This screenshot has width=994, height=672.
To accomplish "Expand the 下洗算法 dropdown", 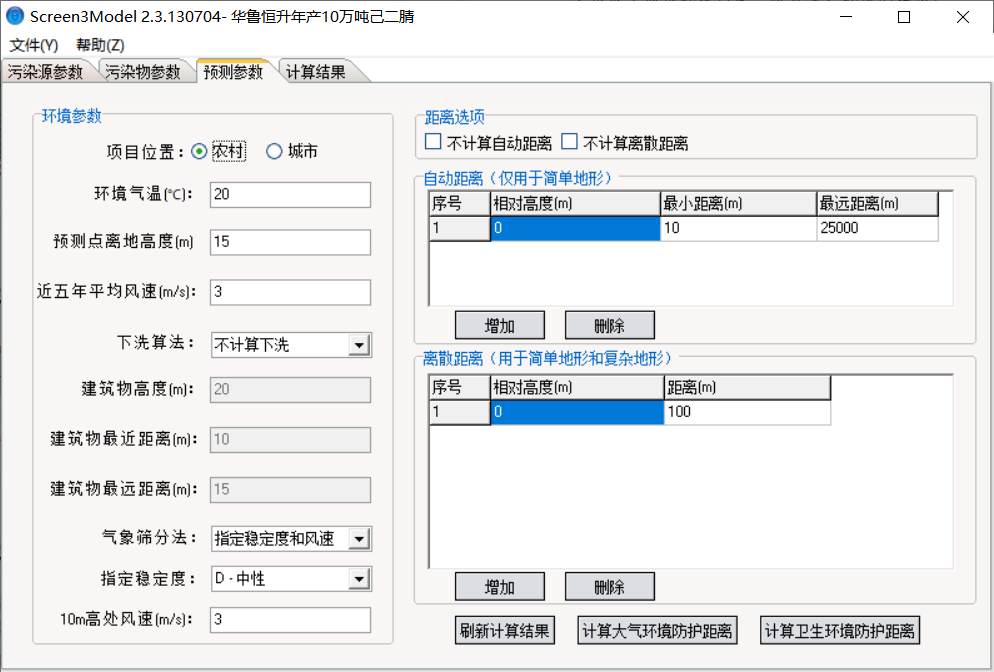I will point(359,345).
